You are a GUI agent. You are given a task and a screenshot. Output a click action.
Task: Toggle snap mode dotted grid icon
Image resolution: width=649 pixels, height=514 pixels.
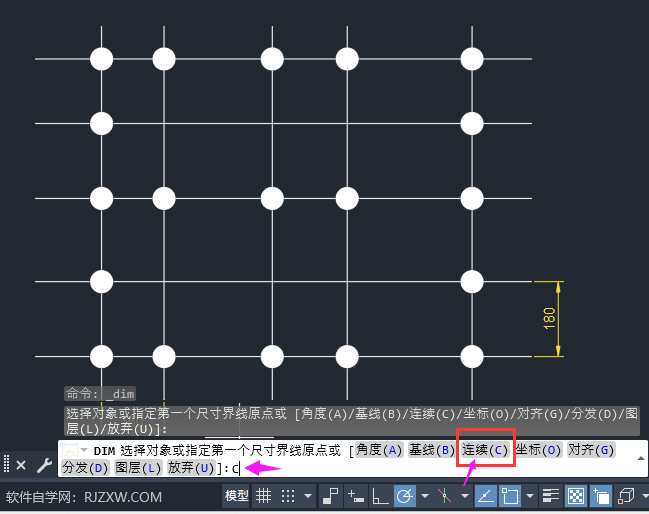pos(288,495)
